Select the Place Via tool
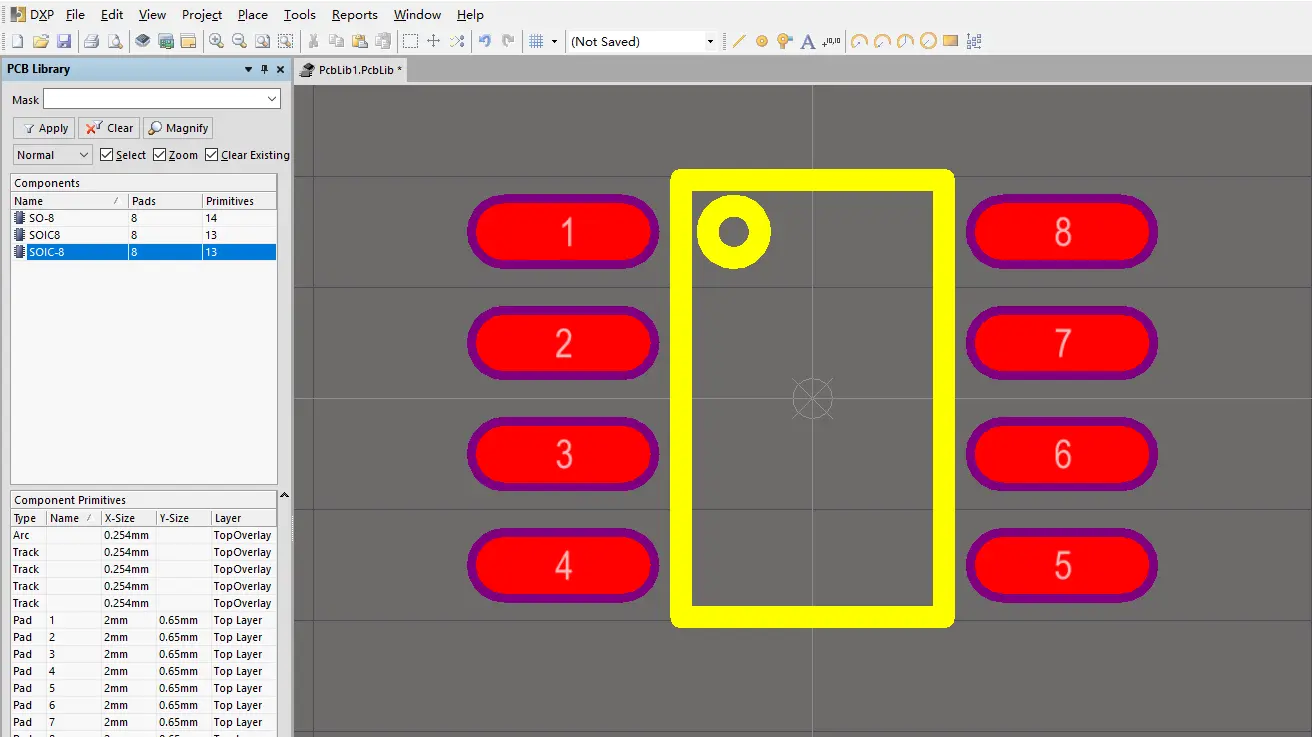 (x=785, y=41)
